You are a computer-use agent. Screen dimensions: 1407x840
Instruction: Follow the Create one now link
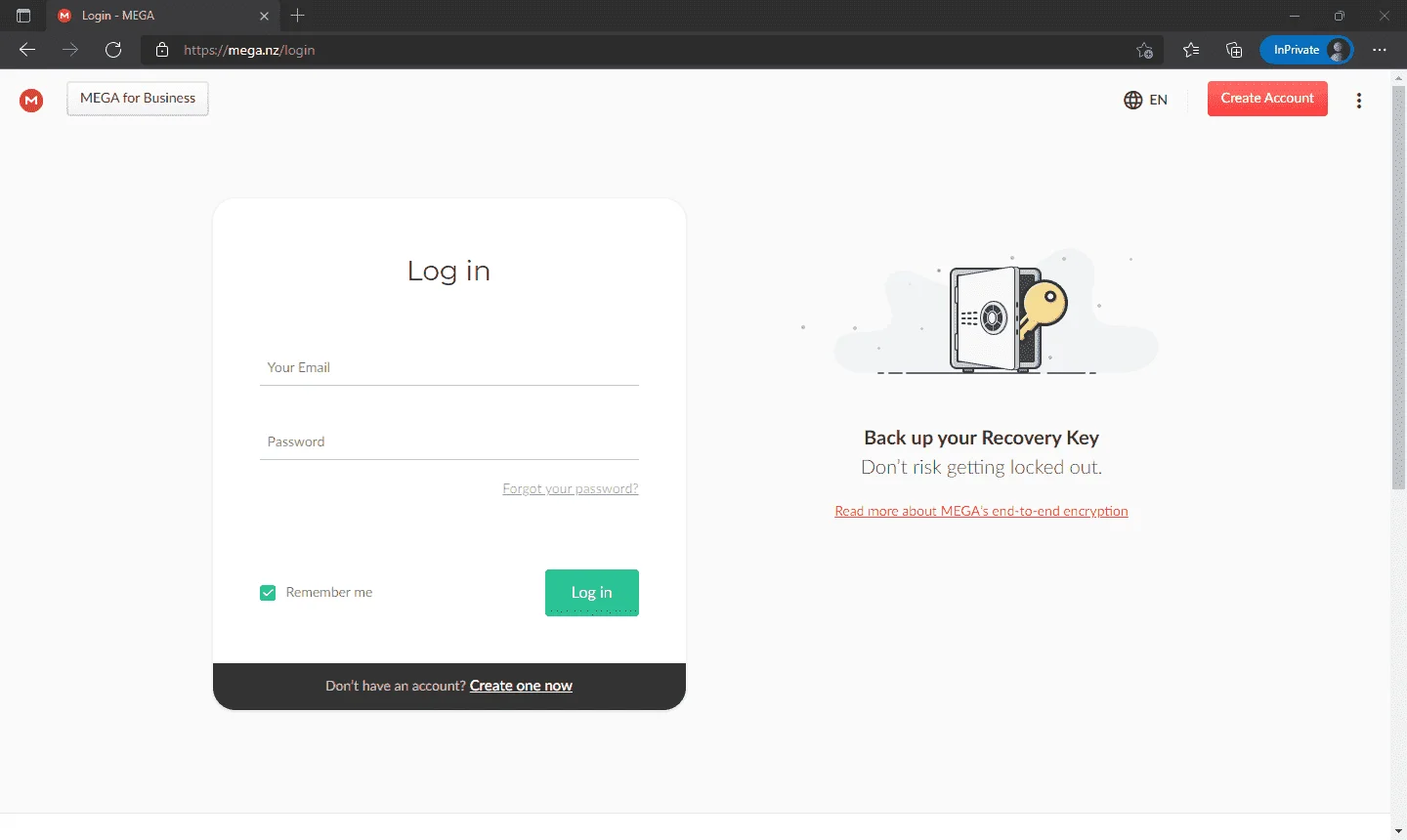pyautogui.click(x=521, y=686)
